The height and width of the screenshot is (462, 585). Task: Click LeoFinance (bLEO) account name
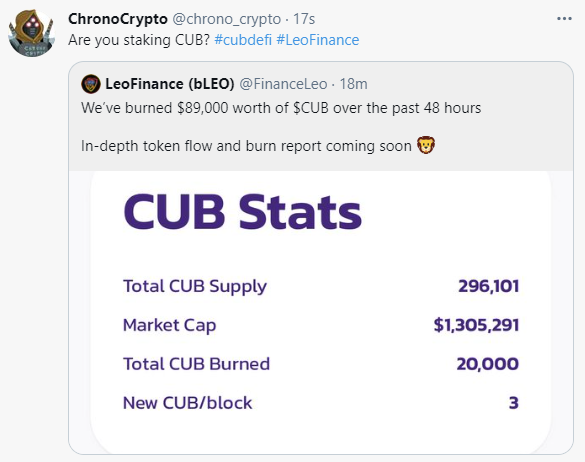(170, 84)
